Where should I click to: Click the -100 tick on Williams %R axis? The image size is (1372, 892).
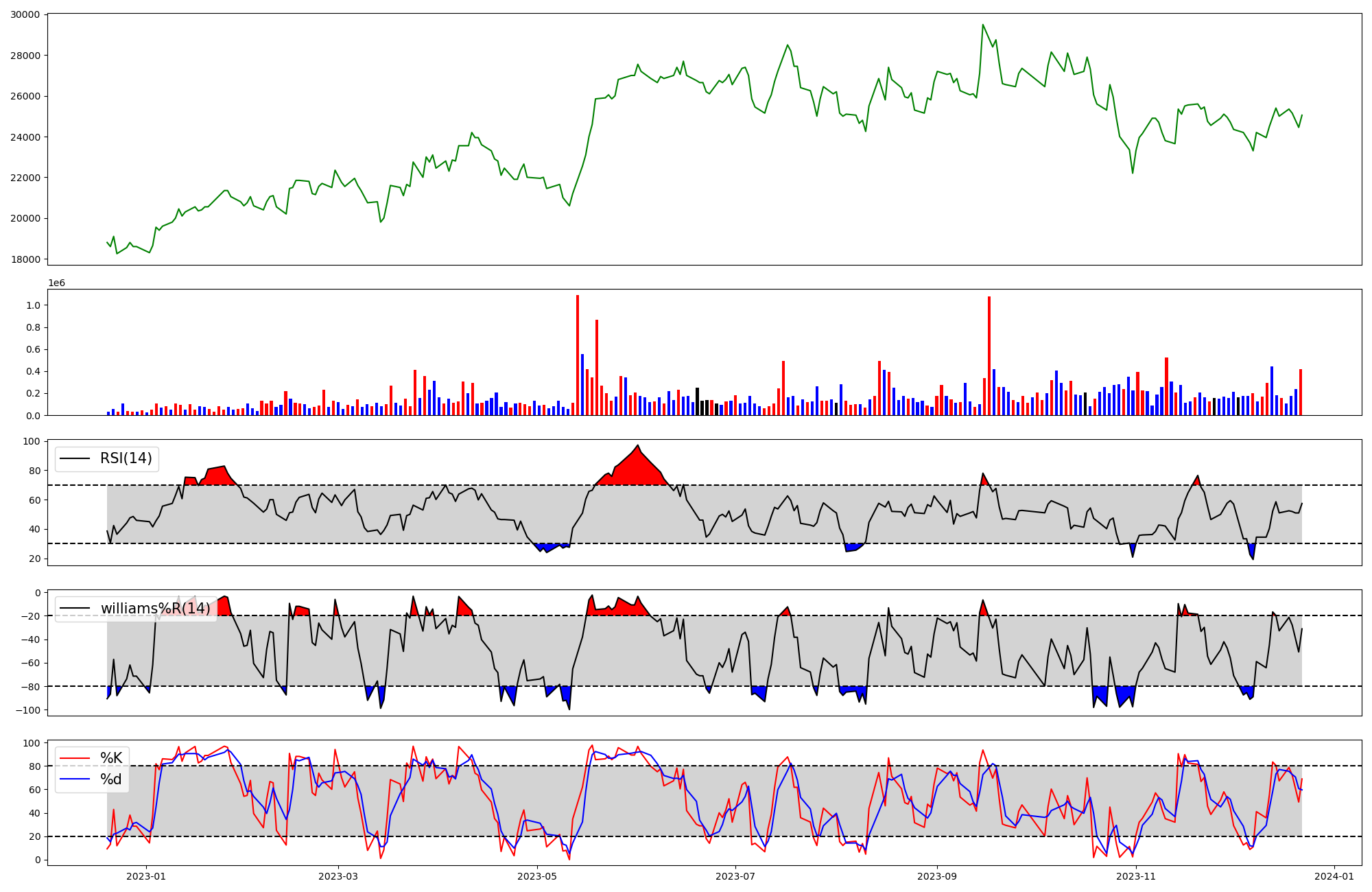29,710
